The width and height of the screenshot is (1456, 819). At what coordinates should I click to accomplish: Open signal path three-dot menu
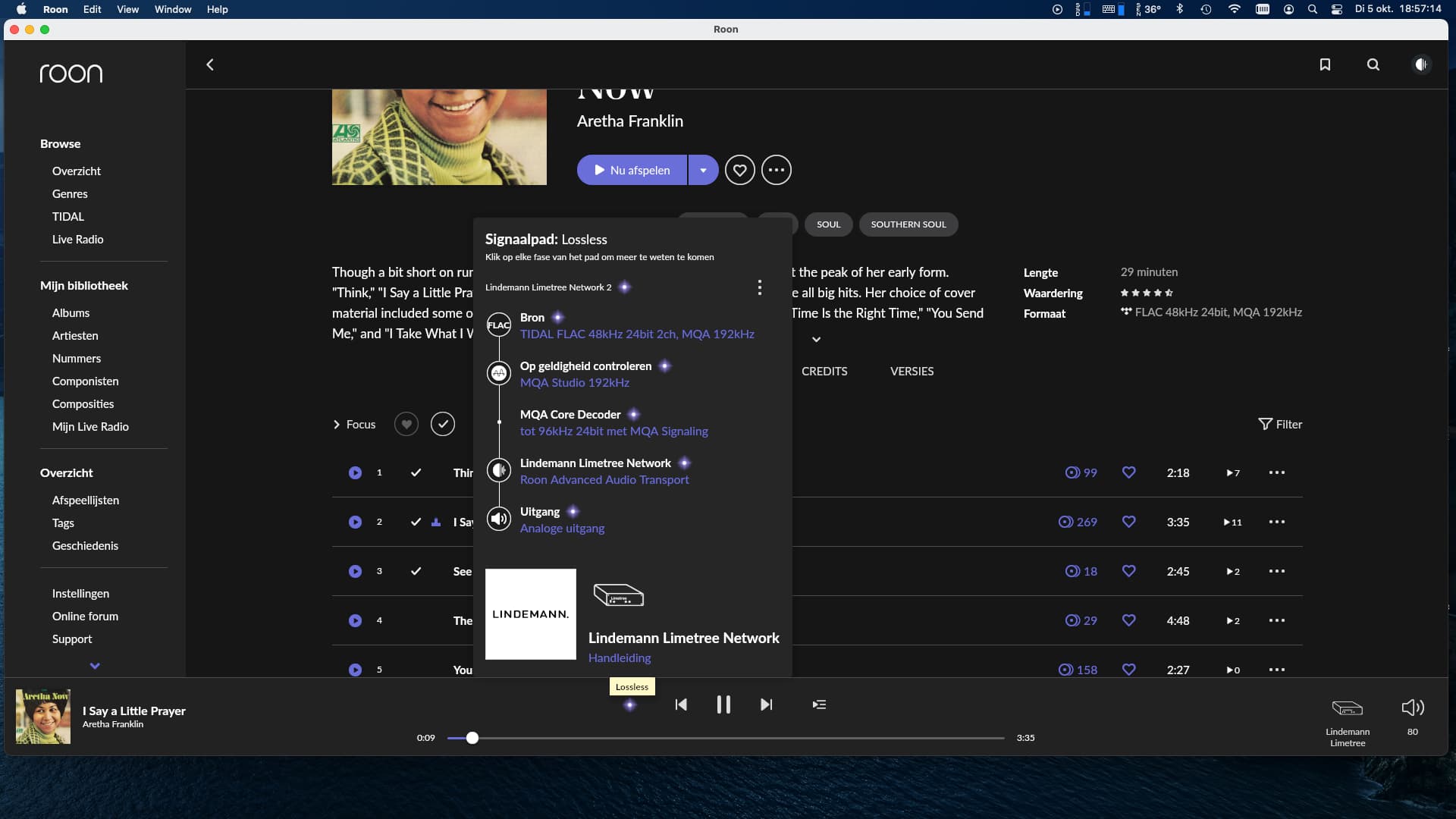[759, 287]
